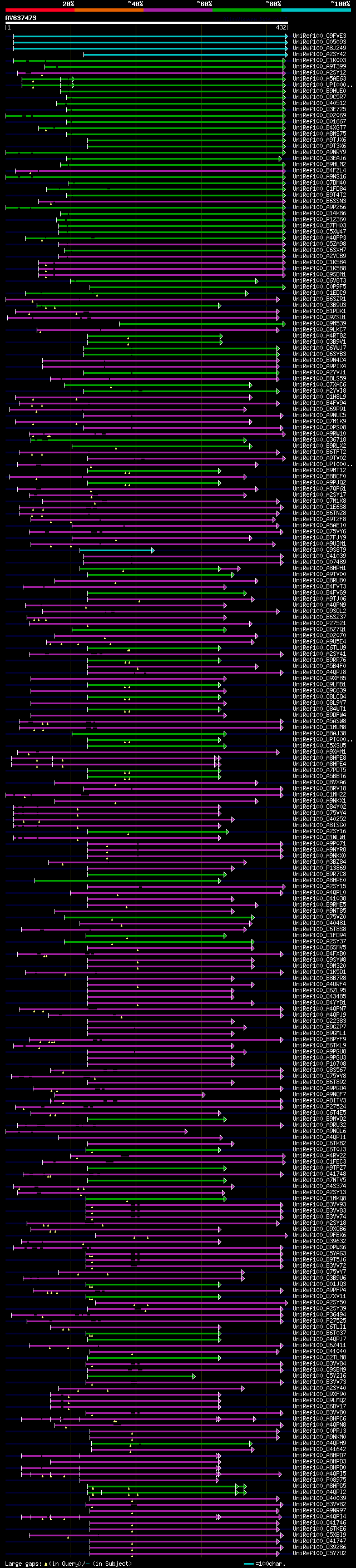Click the UniRef100_B9HUE0 label
The height and width of the screenshot is (1568, 356).
point(319,91)
